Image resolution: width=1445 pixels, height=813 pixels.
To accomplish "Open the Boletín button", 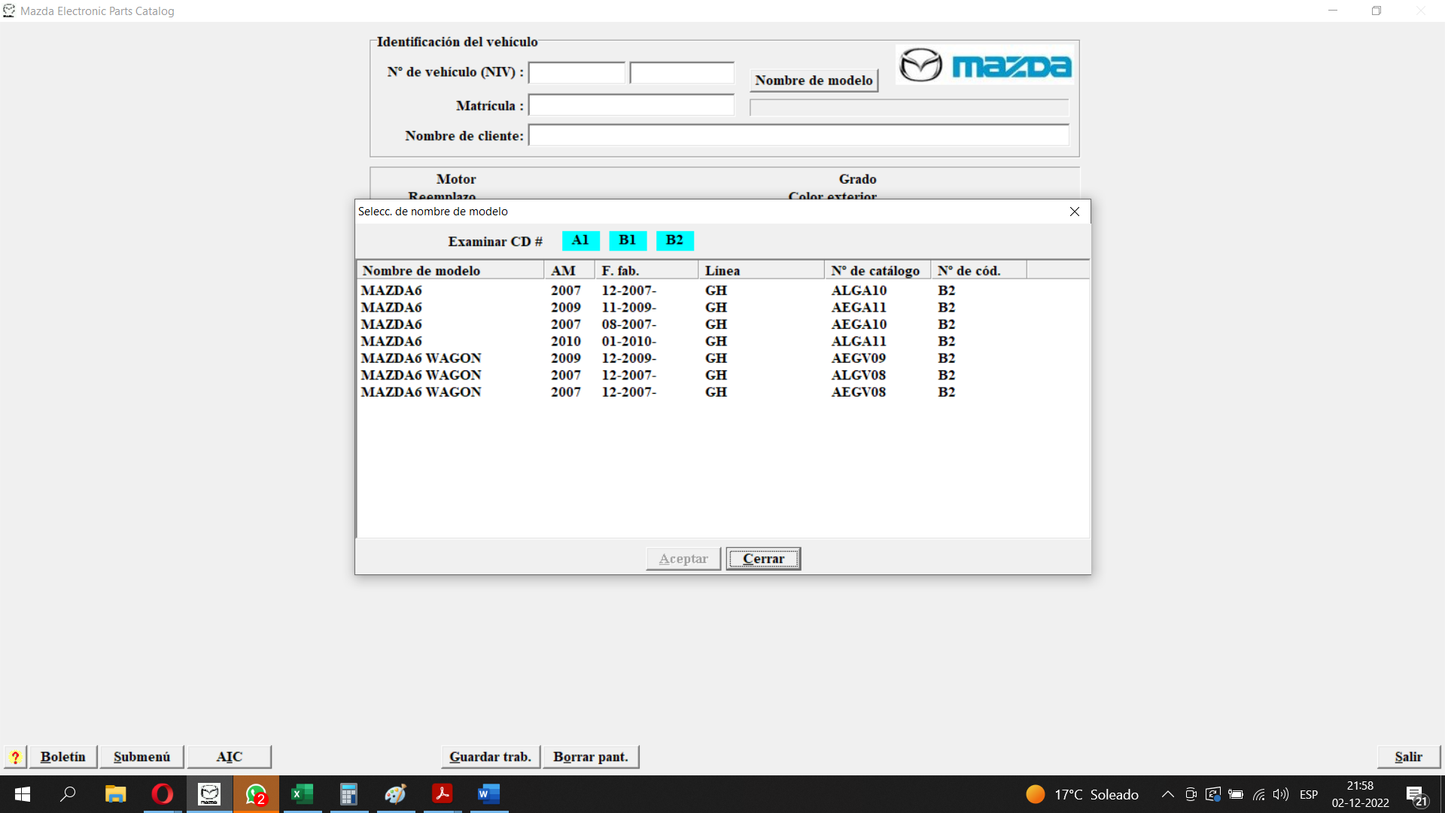I will (63, 757).
